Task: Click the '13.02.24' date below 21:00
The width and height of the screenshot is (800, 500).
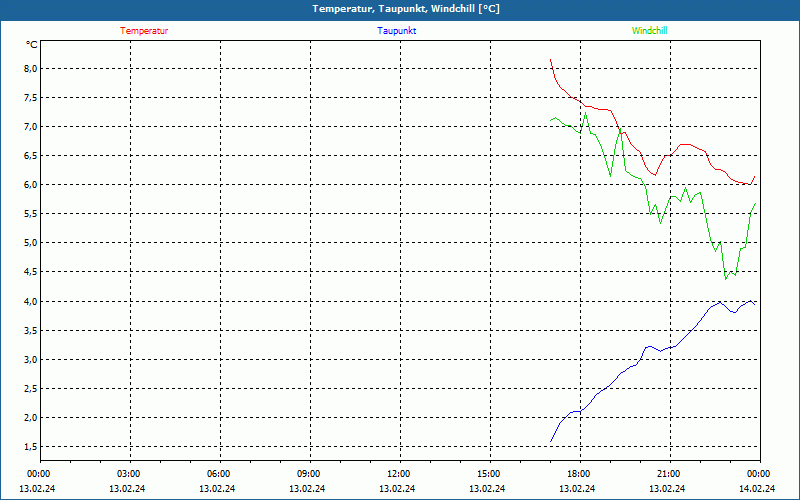Action: tap(667, 488)
